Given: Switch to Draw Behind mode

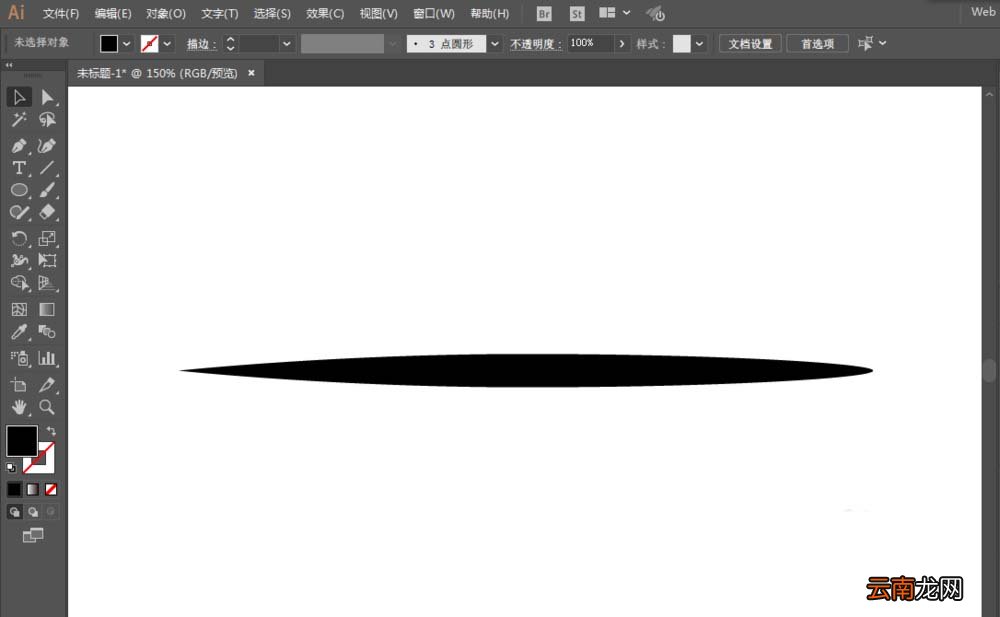Looking at the screenshot, I should point(33,512).
